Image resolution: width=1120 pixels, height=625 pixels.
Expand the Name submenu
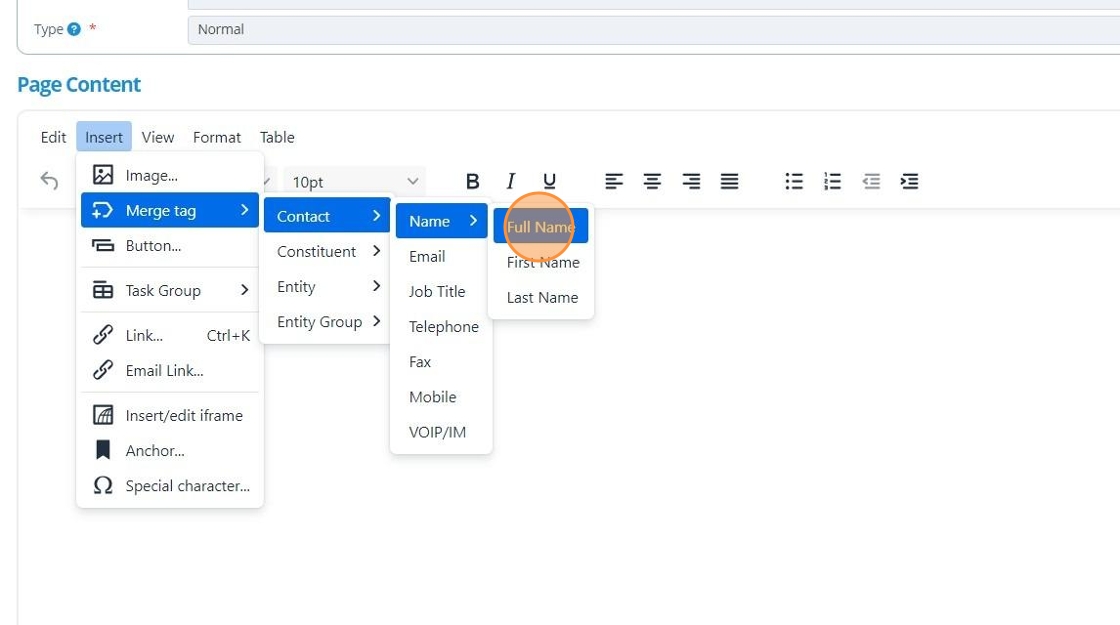441,221
